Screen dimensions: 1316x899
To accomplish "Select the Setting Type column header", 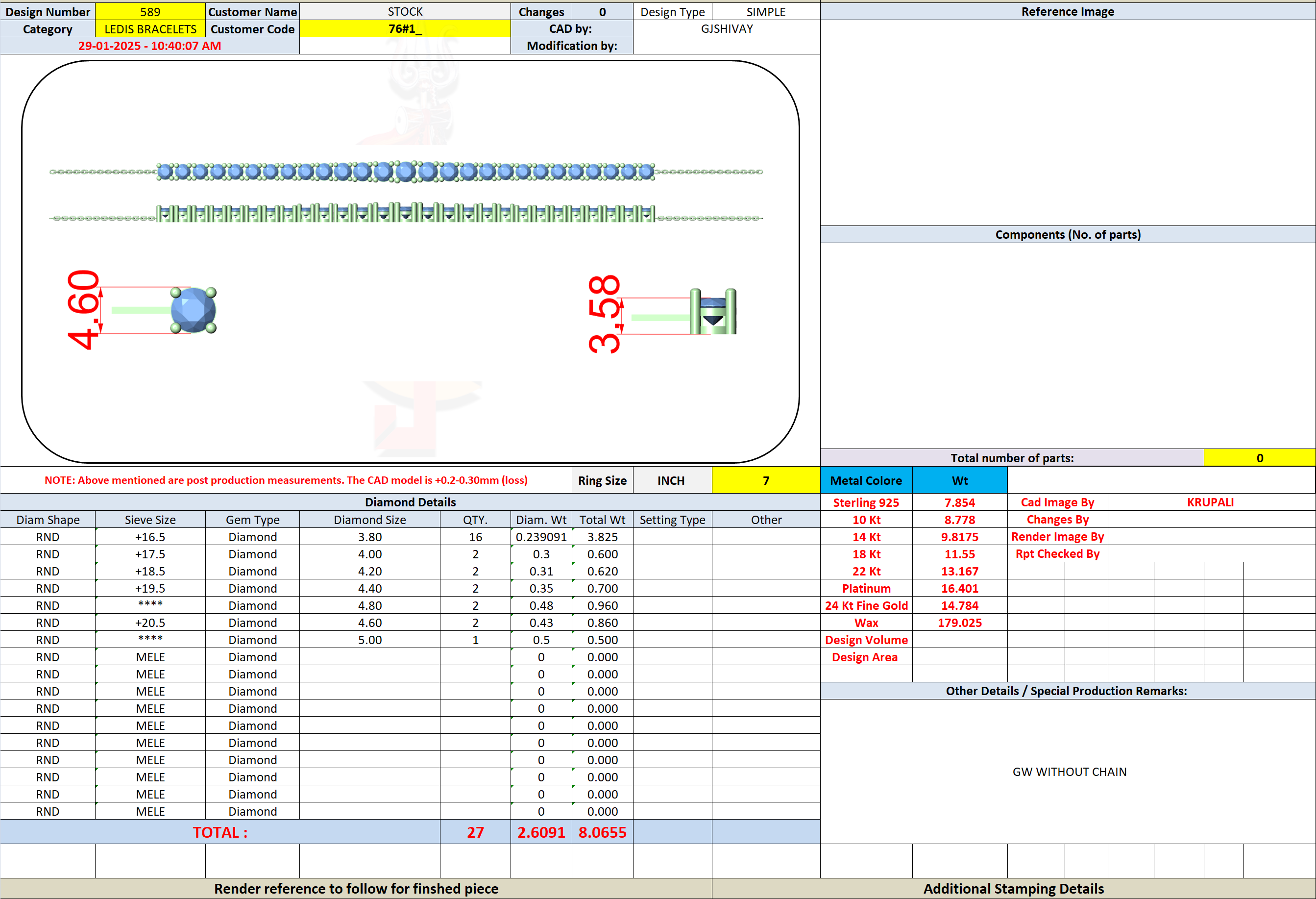I will pos(672,520).
